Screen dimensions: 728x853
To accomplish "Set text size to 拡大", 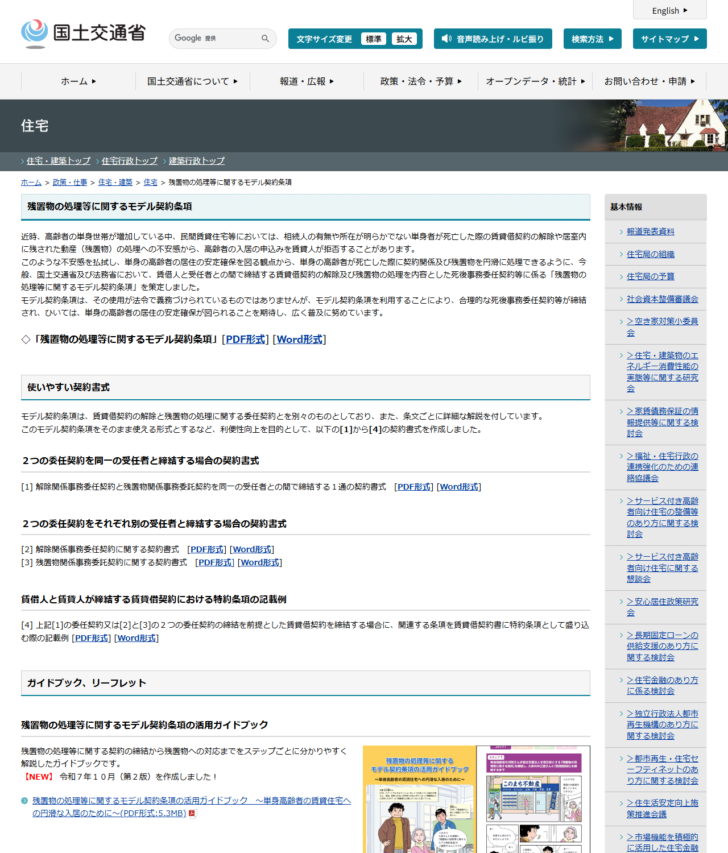I will 404,39.
